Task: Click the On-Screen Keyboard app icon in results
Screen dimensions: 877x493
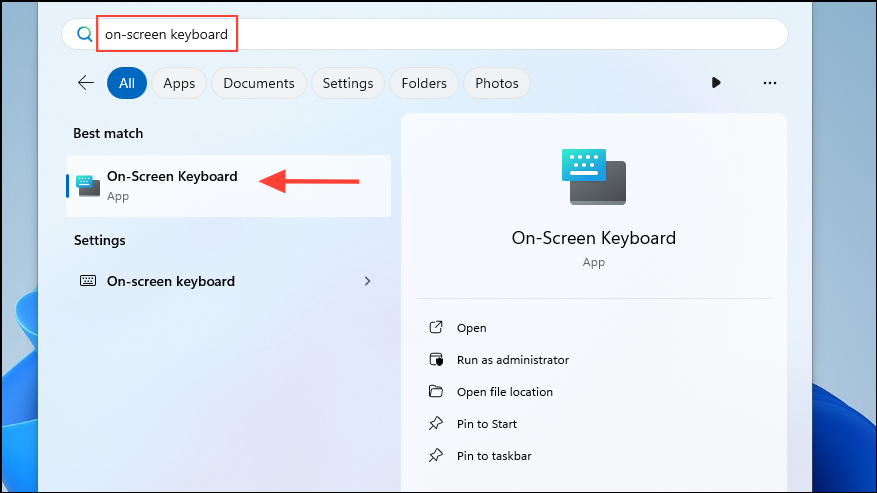Action: point(88,186)
